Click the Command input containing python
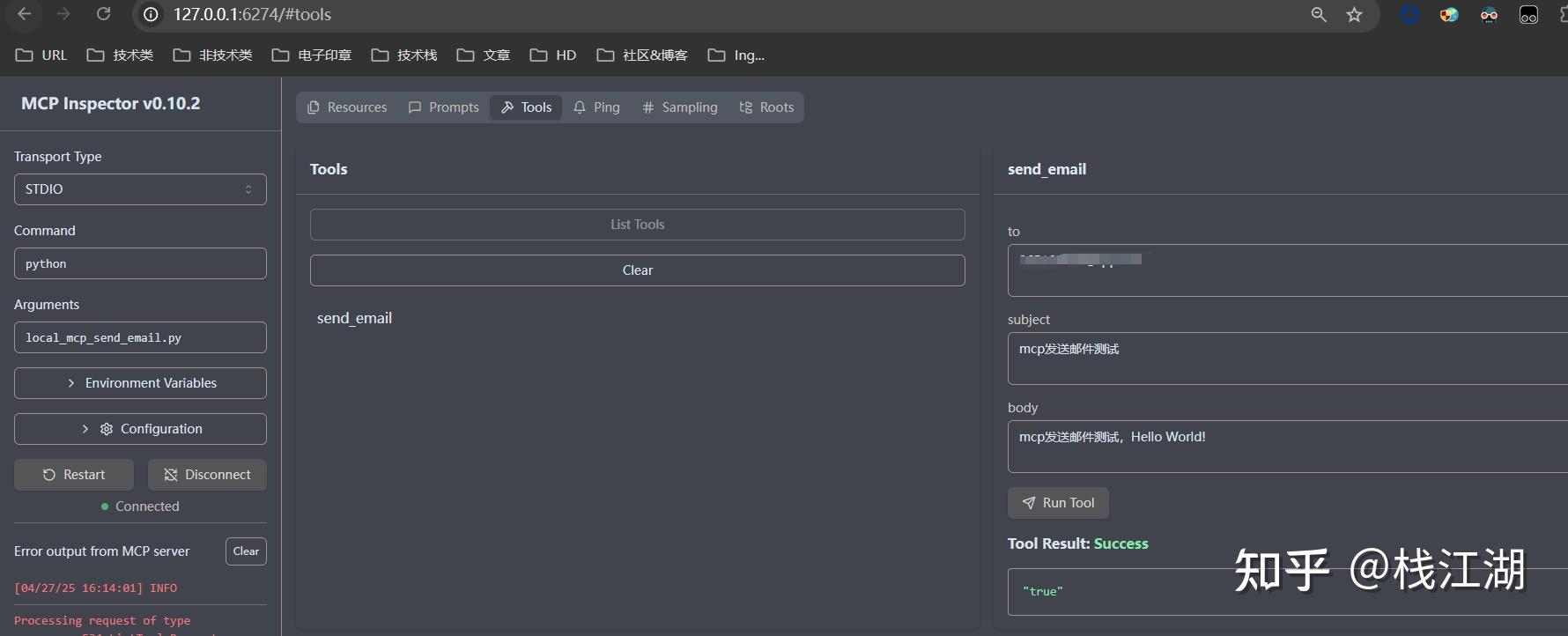Image resolution: width=1568 pixels, height=636 pixels. tap(140, 263)
